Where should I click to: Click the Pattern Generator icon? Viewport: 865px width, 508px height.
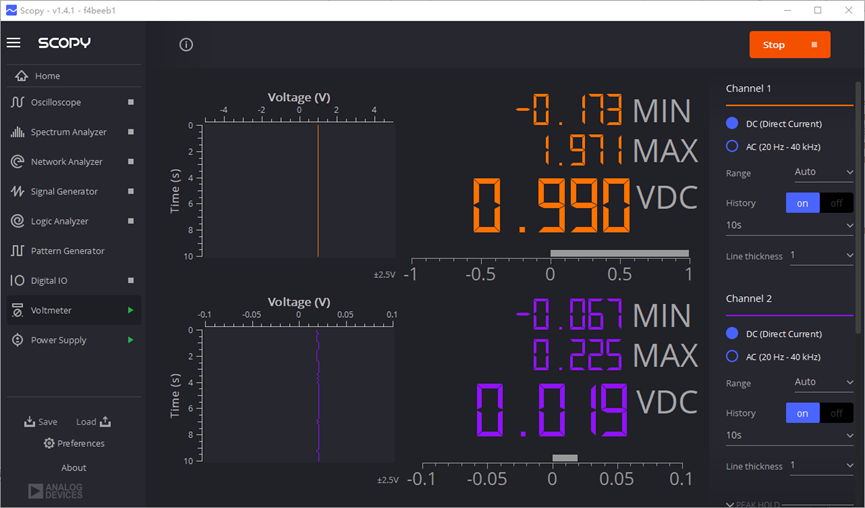(x=18, y=251)
